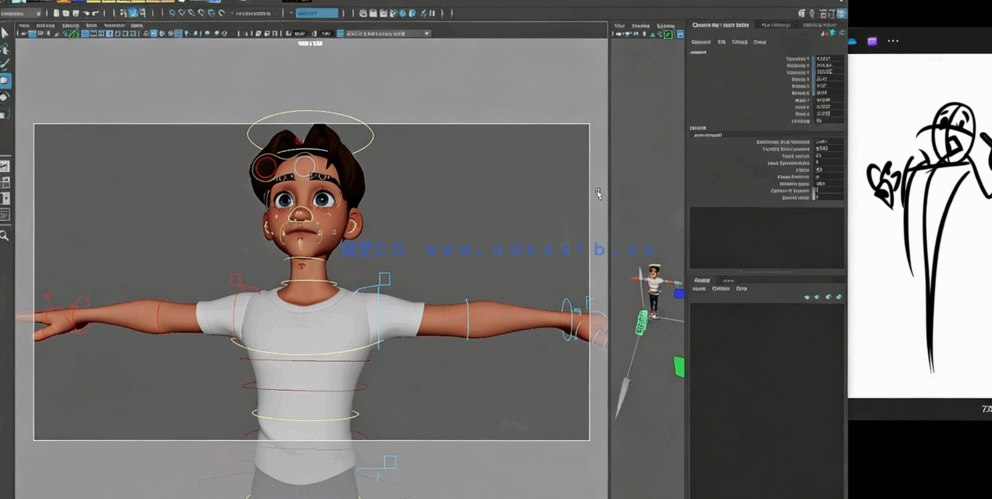Click the rightmost layer editor arrow icon
This screenshot has height=499, width=992.
[x=839, y=297]
